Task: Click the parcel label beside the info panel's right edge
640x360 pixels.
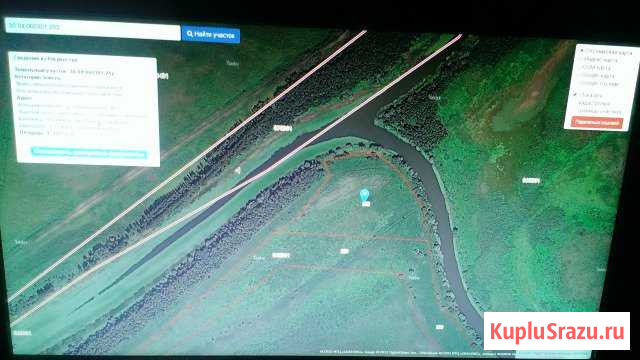Action: (x=163, y=76)
